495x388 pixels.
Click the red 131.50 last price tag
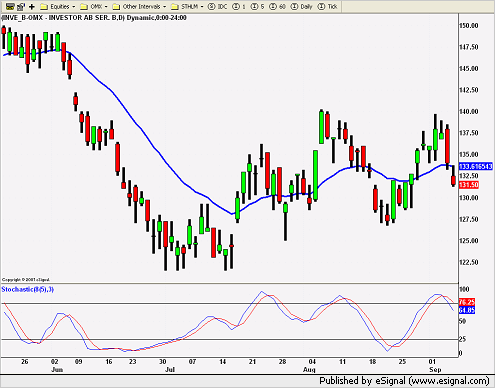point(469,185)
